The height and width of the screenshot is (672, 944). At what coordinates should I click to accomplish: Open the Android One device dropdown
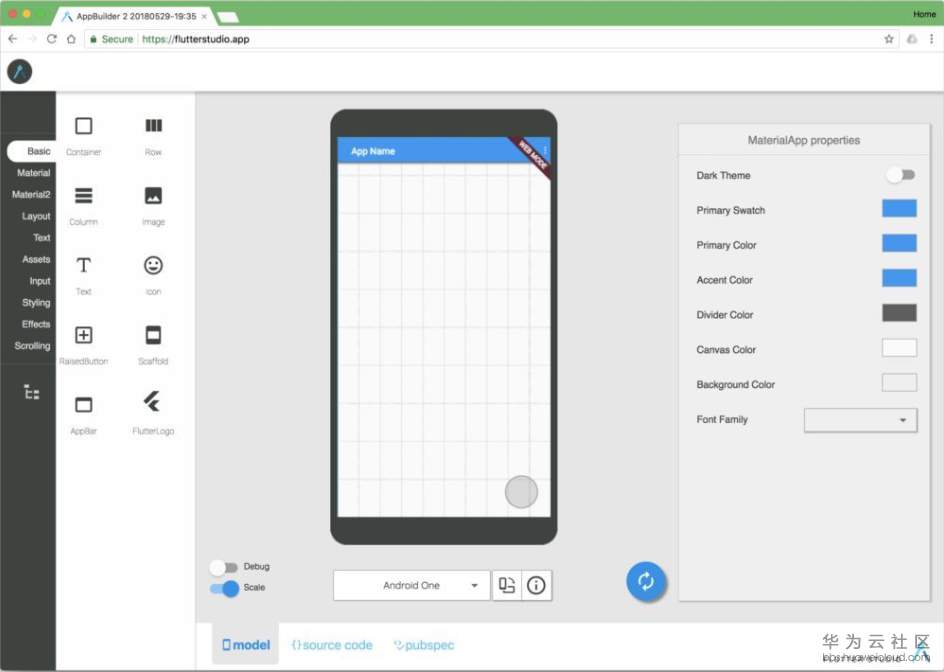click(412, 585)
